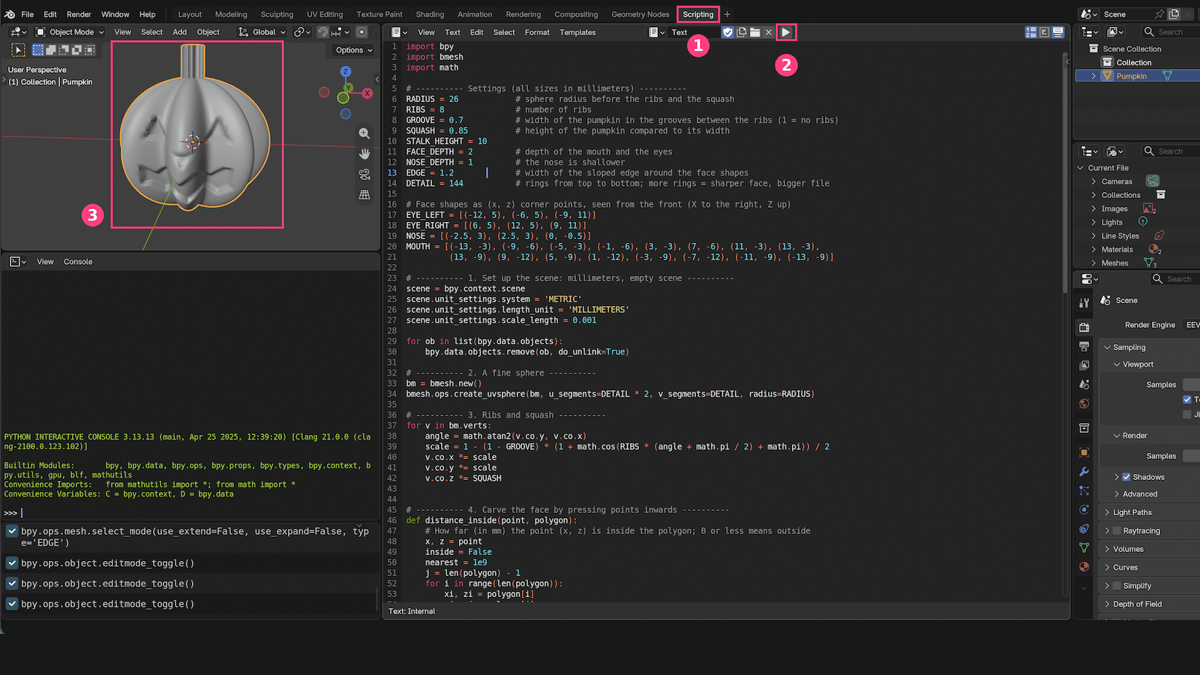Collapse the Sampling panel

(x=1107, y=347)
